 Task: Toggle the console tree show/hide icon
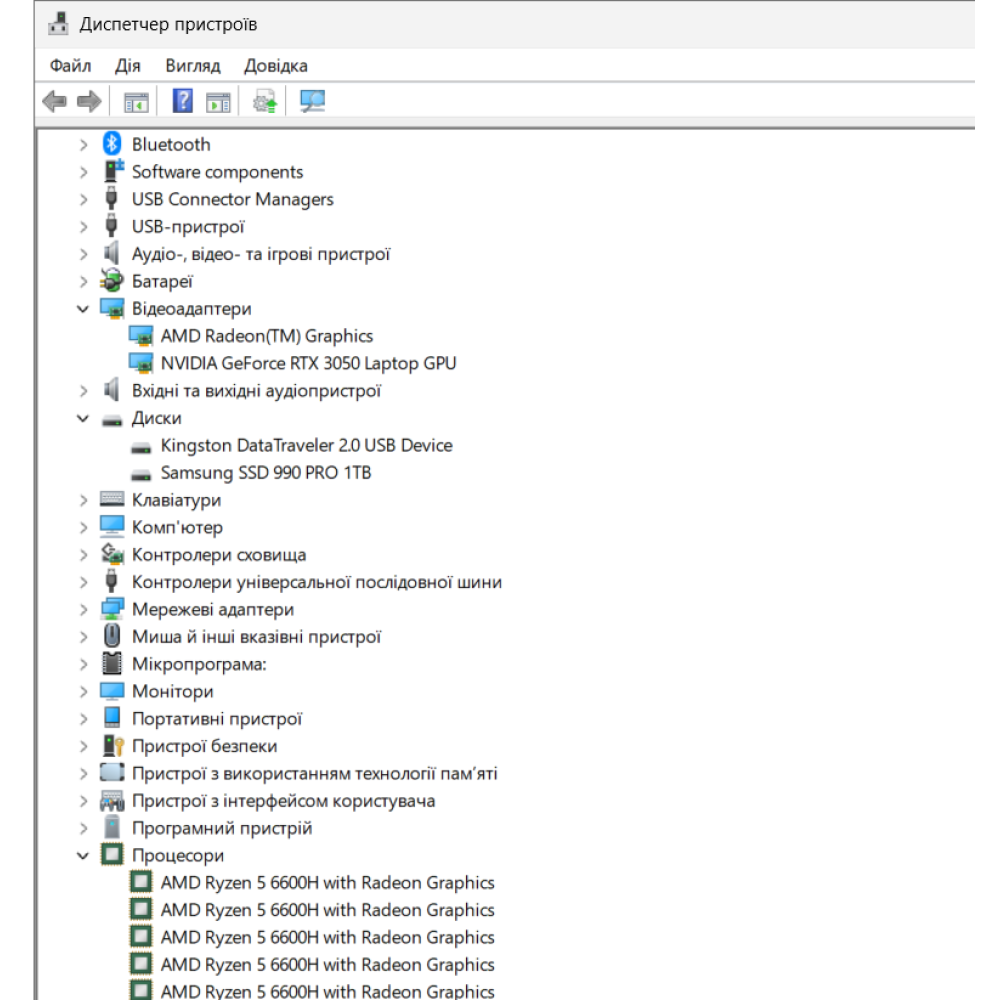click(x=135, y=101)
